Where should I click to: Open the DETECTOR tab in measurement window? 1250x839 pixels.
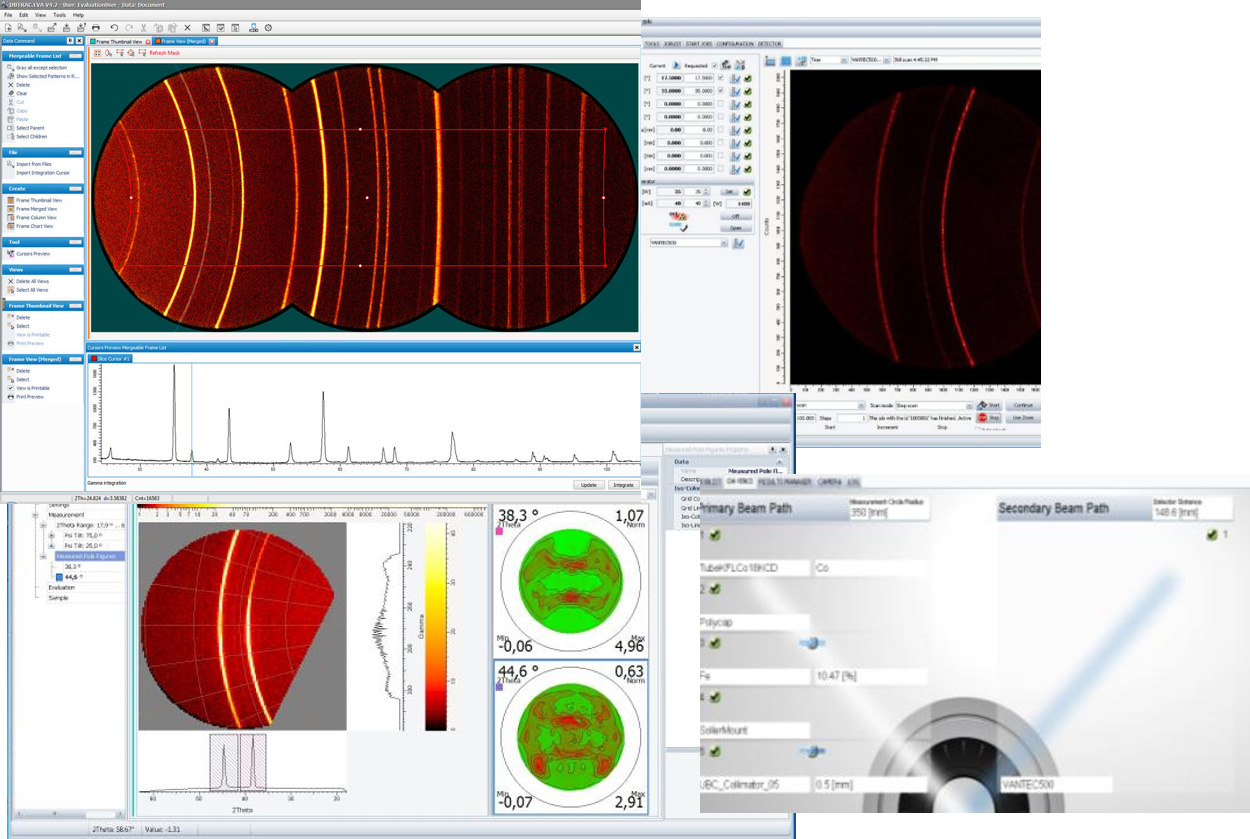[x=769, y=44]
